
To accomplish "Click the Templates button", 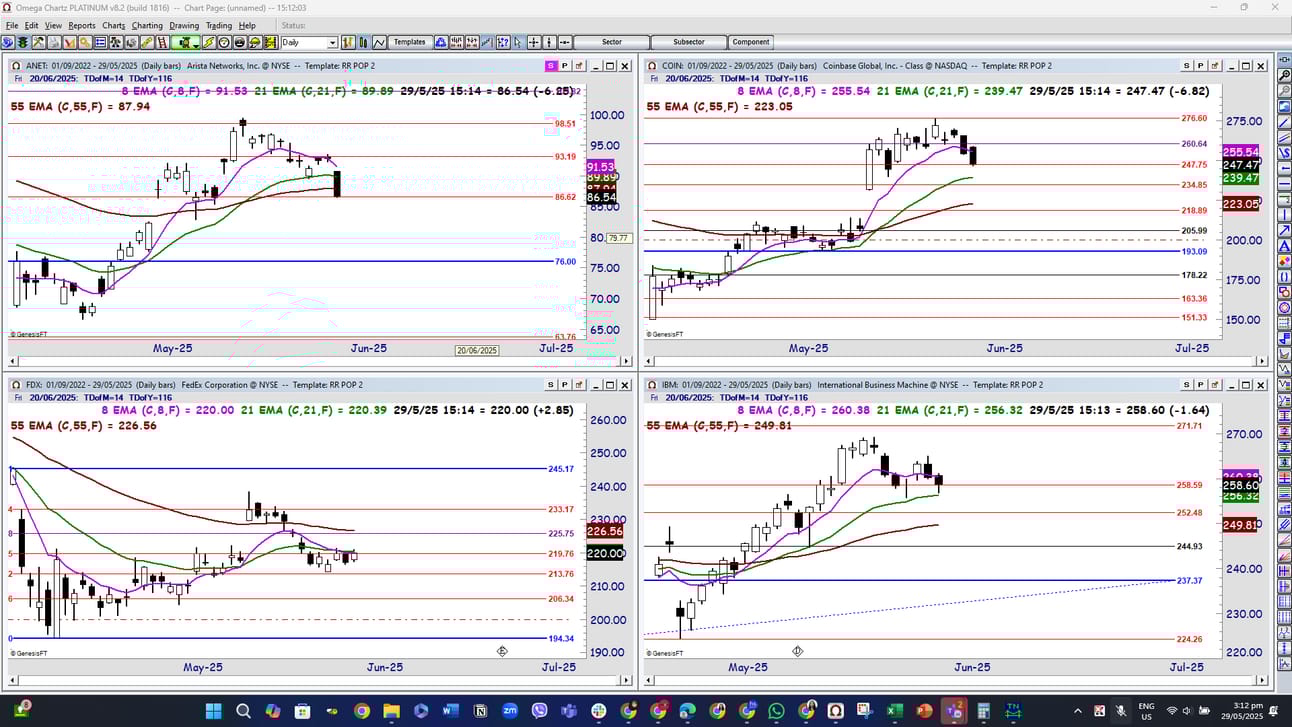I will click(x=410, y=42).
